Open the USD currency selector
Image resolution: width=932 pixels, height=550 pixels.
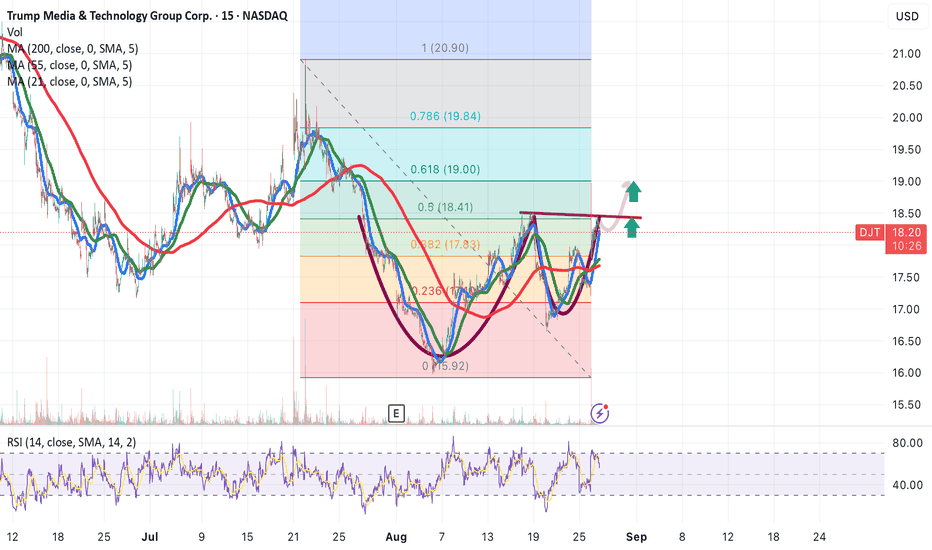[x=907, y=16]
